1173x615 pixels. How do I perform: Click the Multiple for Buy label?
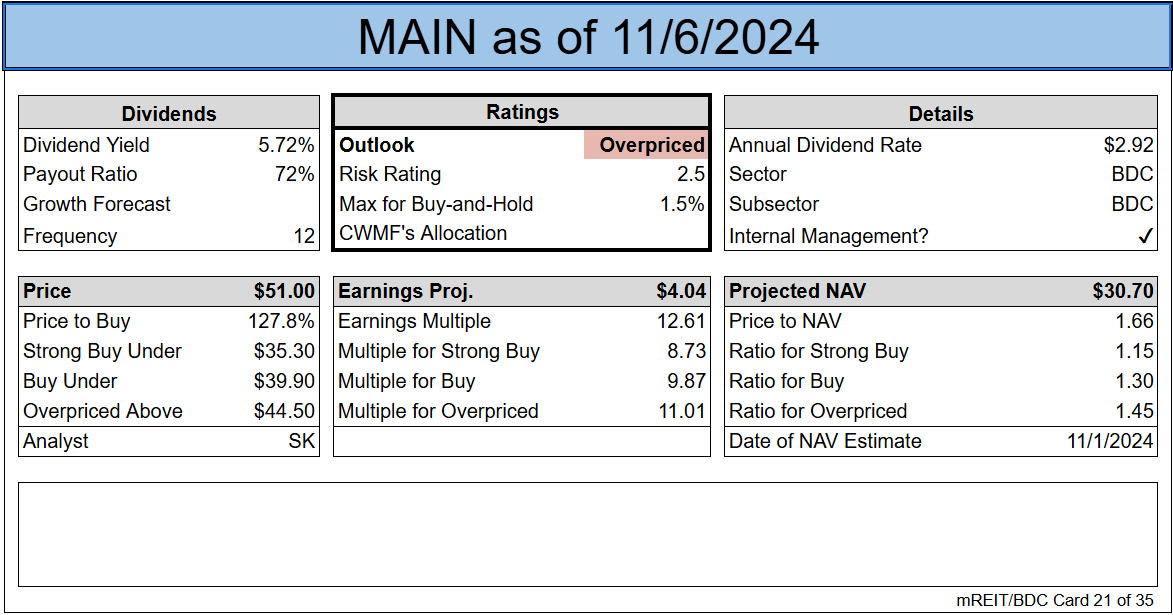[x=406, y=382]
